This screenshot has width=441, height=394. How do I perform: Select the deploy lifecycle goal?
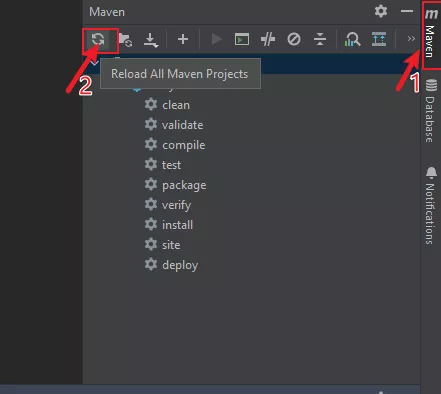point(171,265)
